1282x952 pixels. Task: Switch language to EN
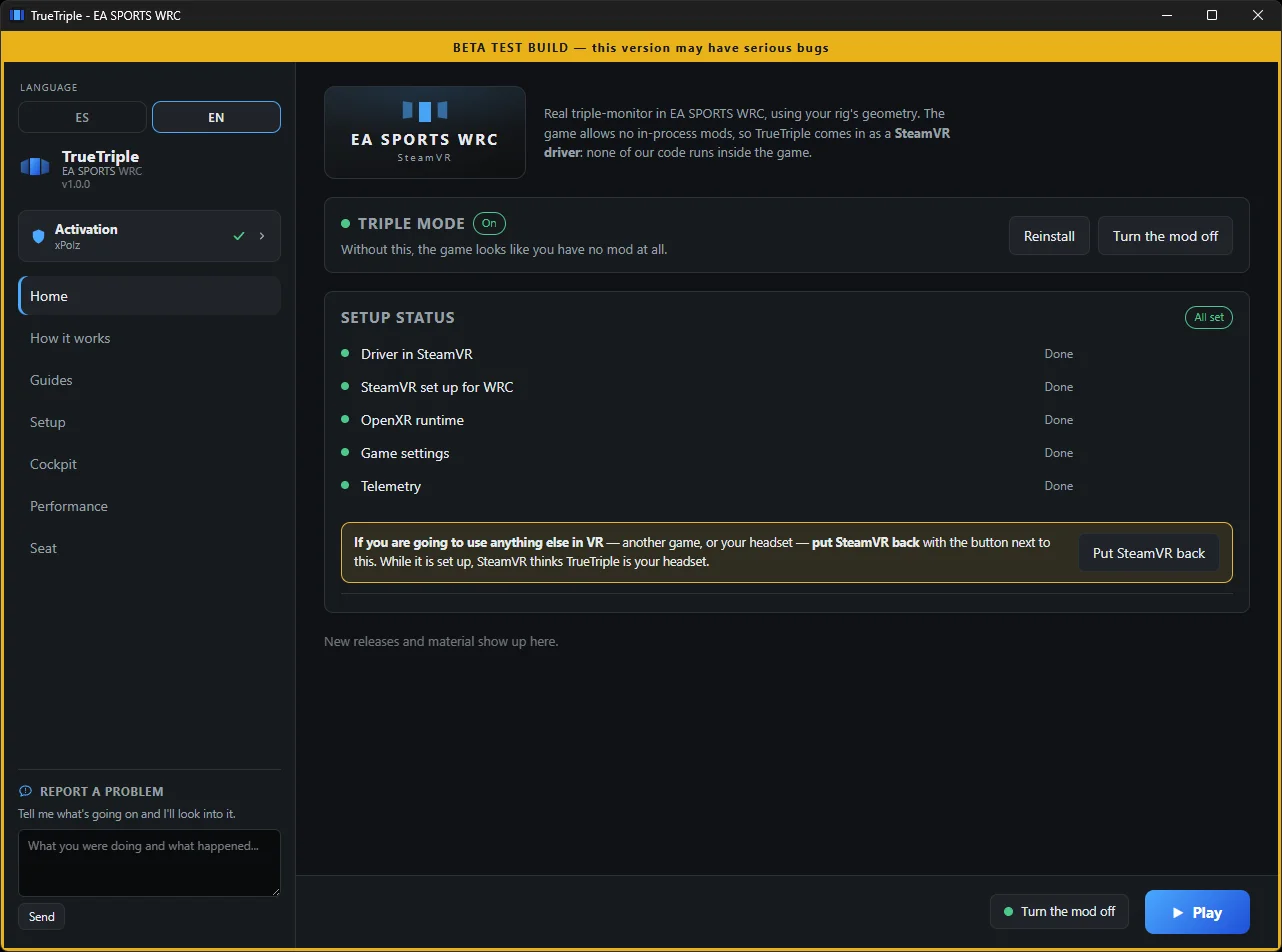click(x=216, y=117)
